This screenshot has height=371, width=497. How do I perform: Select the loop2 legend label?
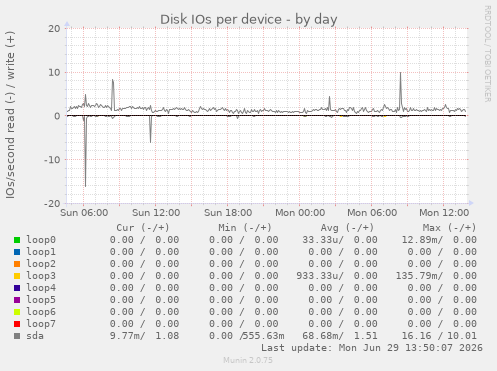click(x=41, y=264)
